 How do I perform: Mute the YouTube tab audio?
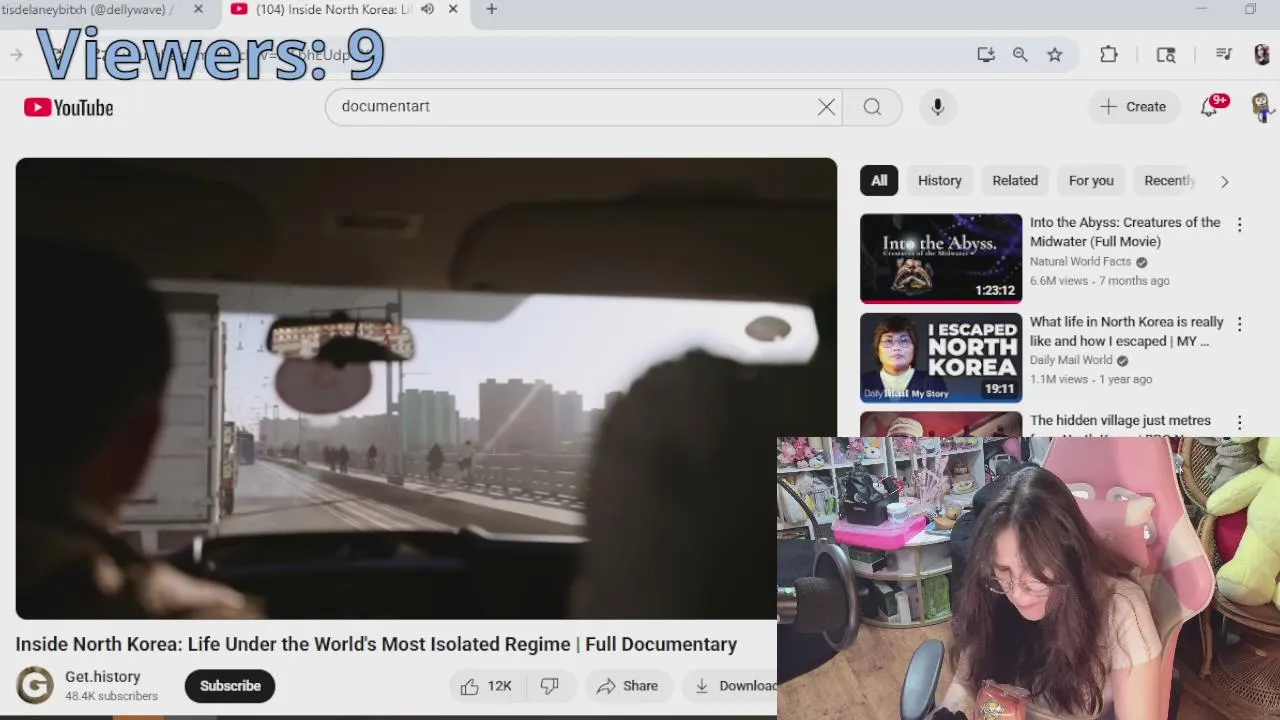pos(427,9)
